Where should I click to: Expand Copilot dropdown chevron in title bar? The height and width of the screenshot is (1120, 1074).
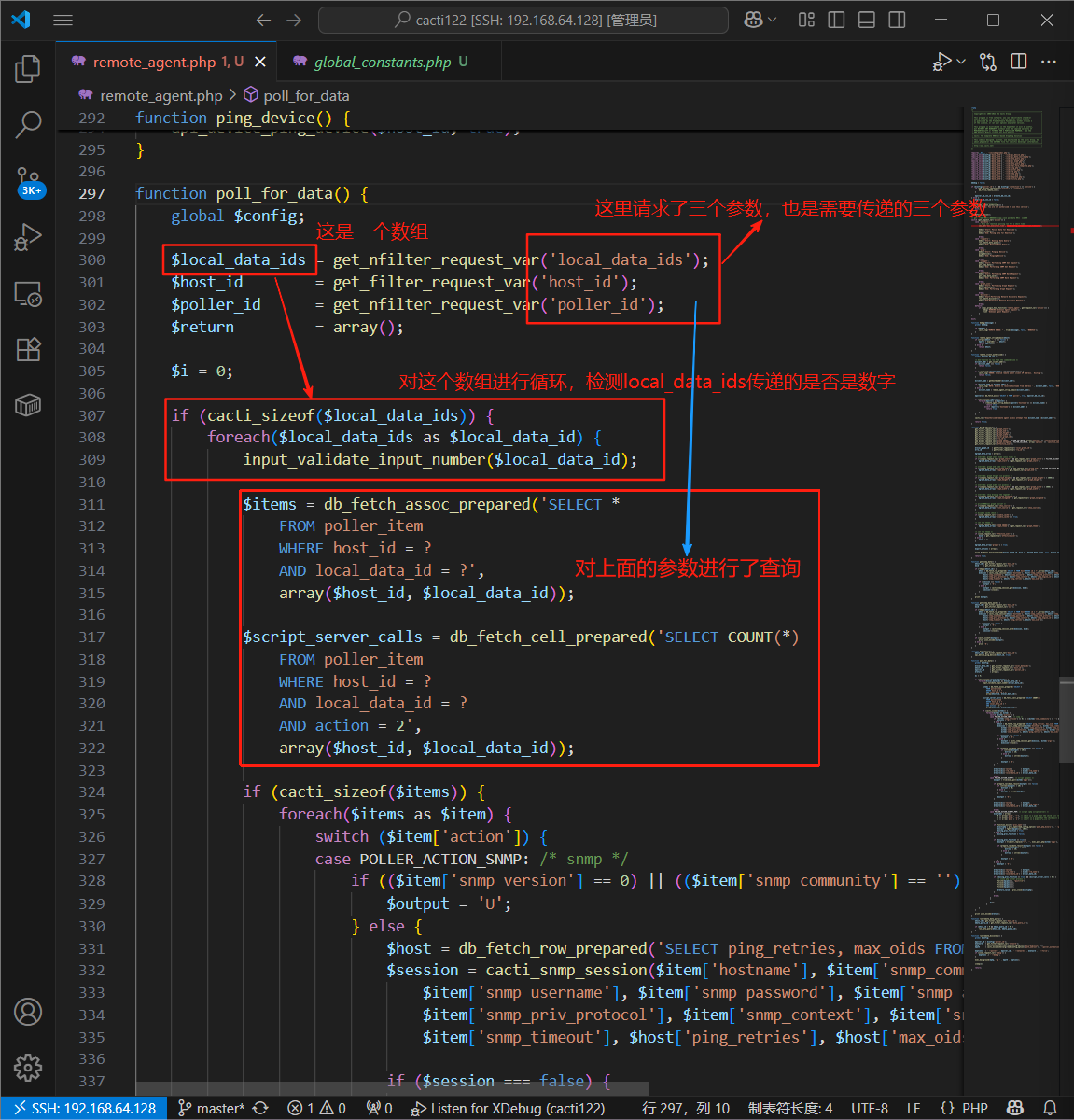coord(772,20)
